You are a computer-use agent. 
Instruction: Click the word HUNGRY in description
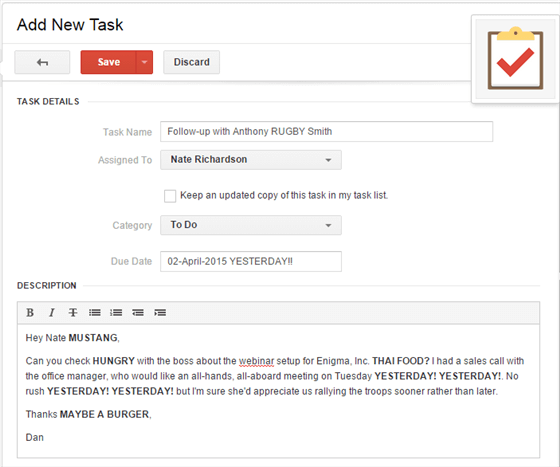point(114,361)
